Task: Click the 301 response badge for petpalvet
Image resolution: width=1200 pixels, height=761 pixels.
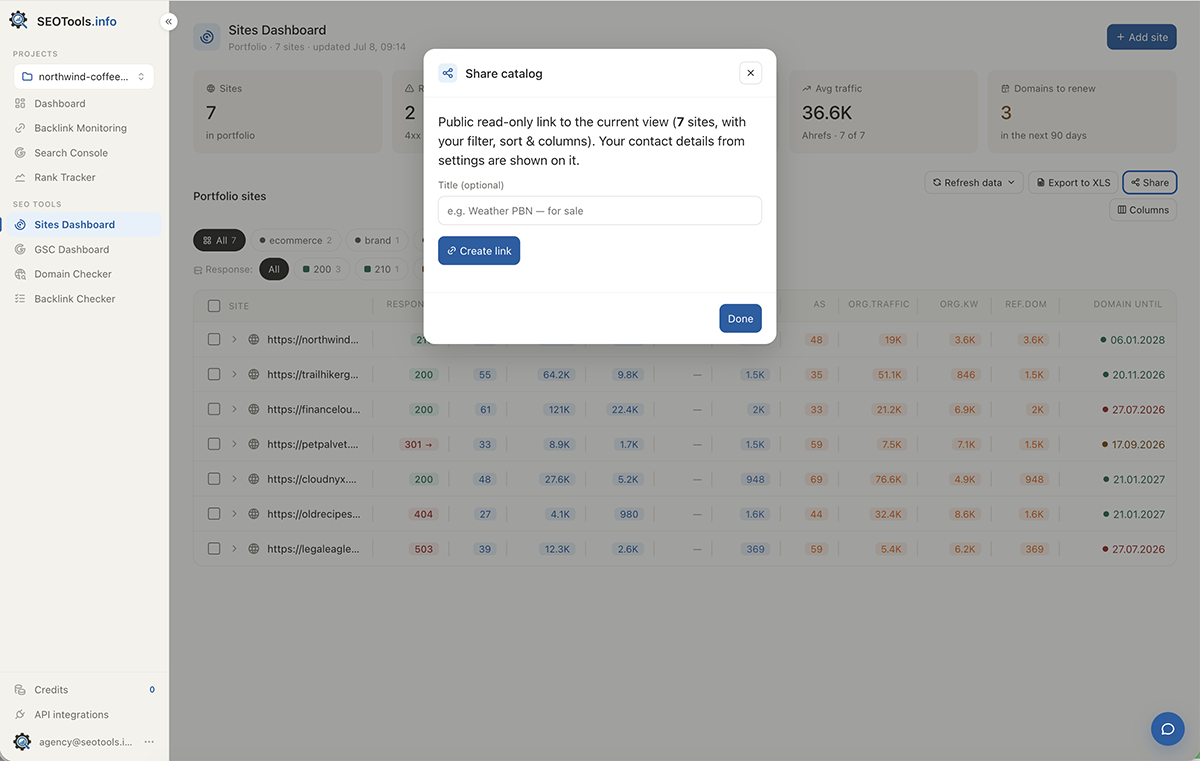Action: click(419, 444)
